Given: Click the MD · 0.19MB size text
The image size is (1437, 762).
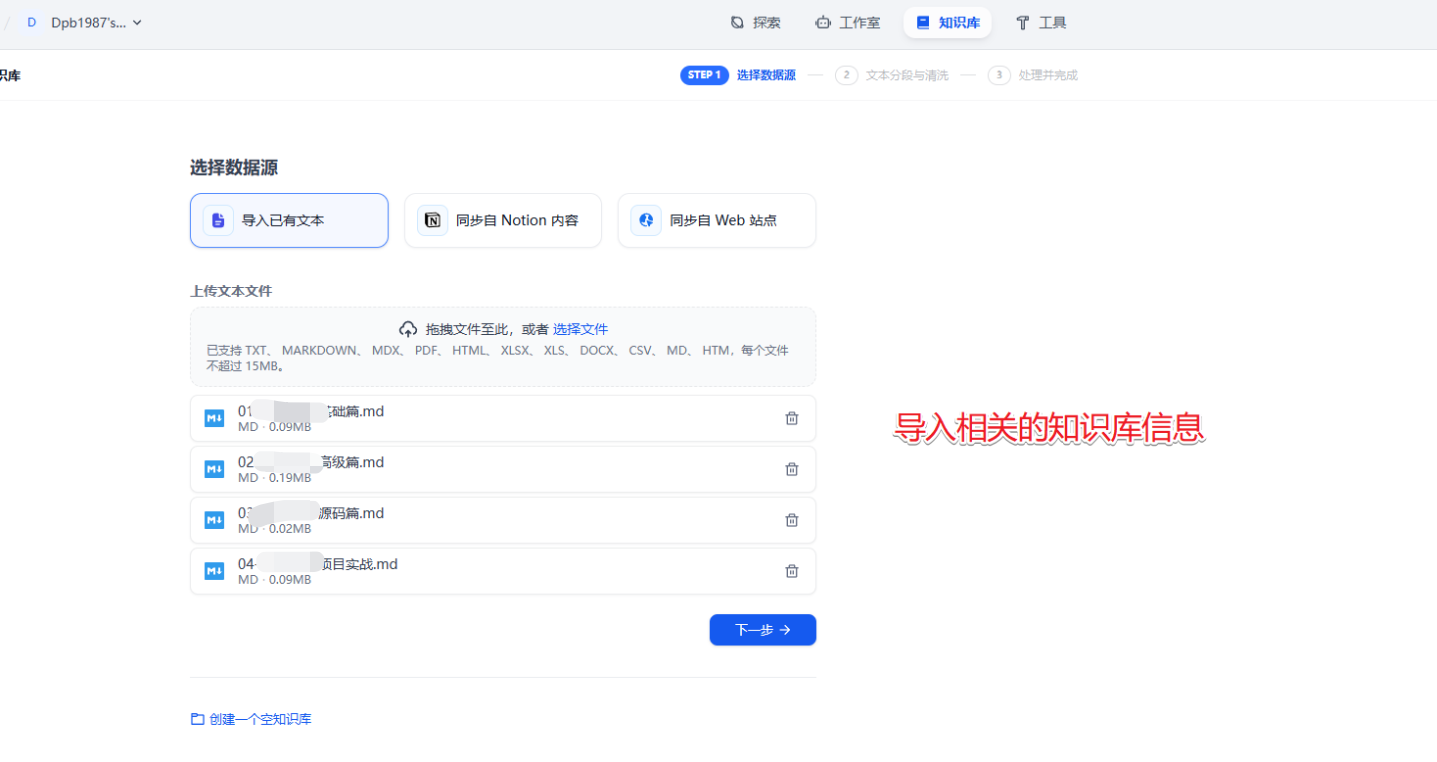Looking at the screenshot, I should pyautogui.click(x=274, y=478).
